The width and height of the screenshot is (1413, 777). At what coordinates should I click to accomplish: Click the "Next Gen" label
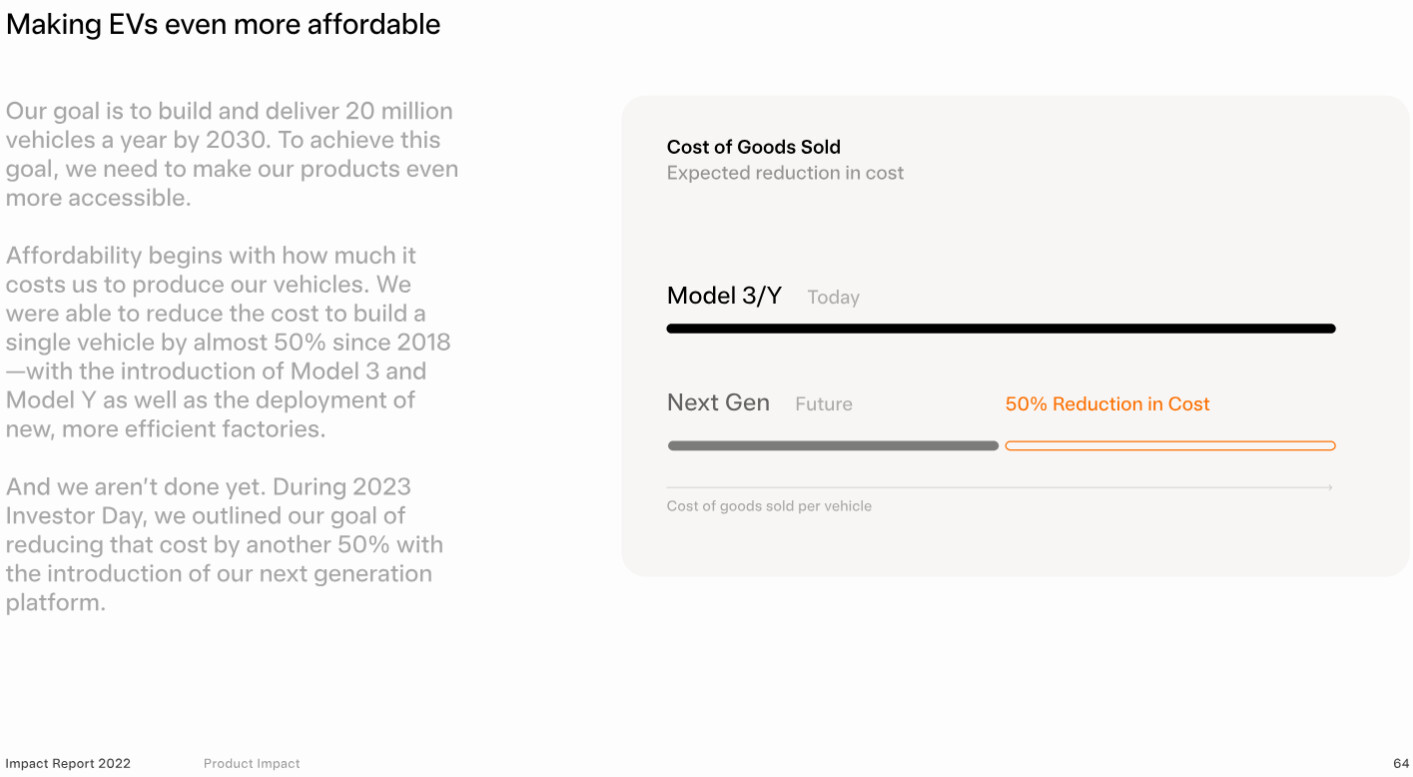click(718, 403)
